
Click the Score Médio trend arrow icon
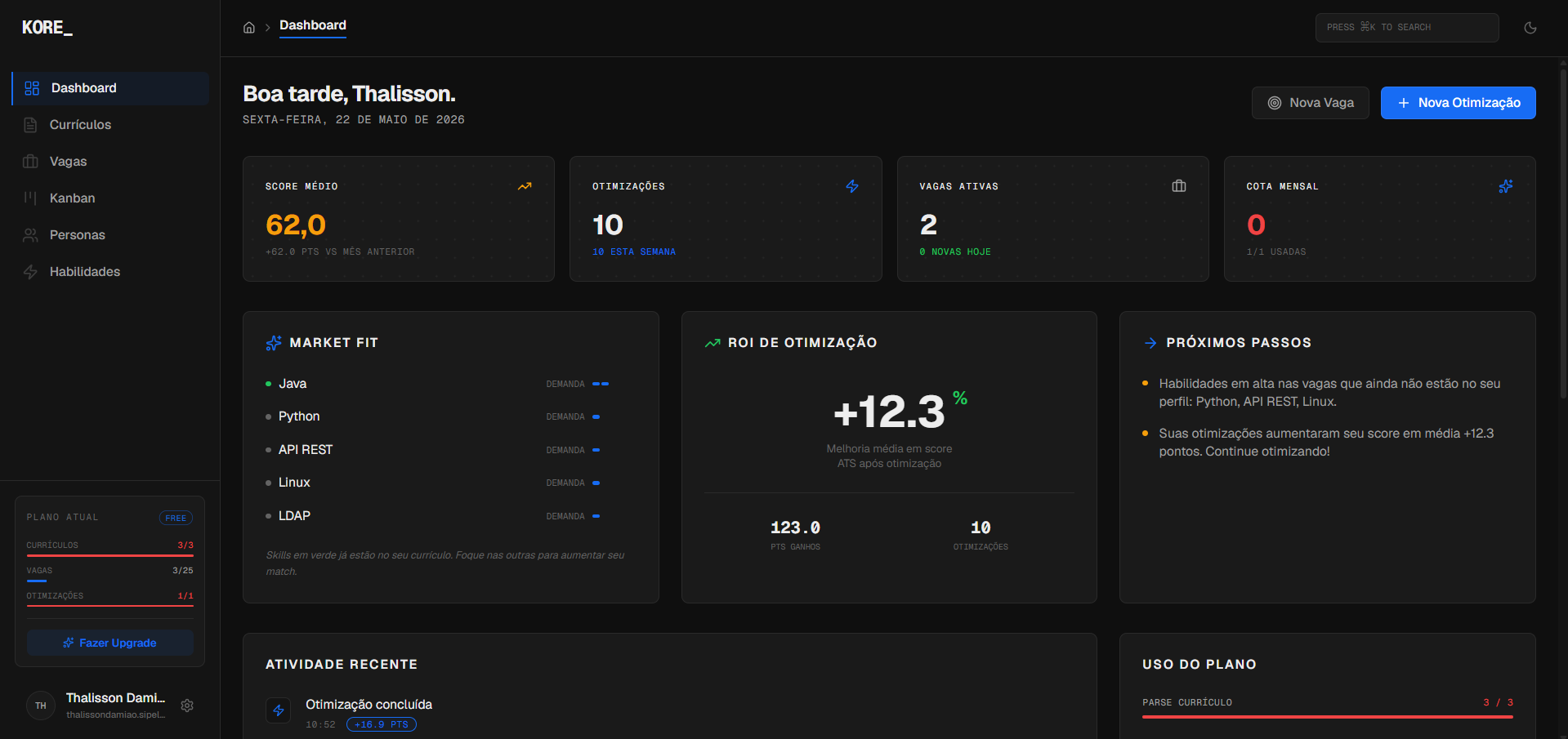pyautogui.click(x=525, y=186)
